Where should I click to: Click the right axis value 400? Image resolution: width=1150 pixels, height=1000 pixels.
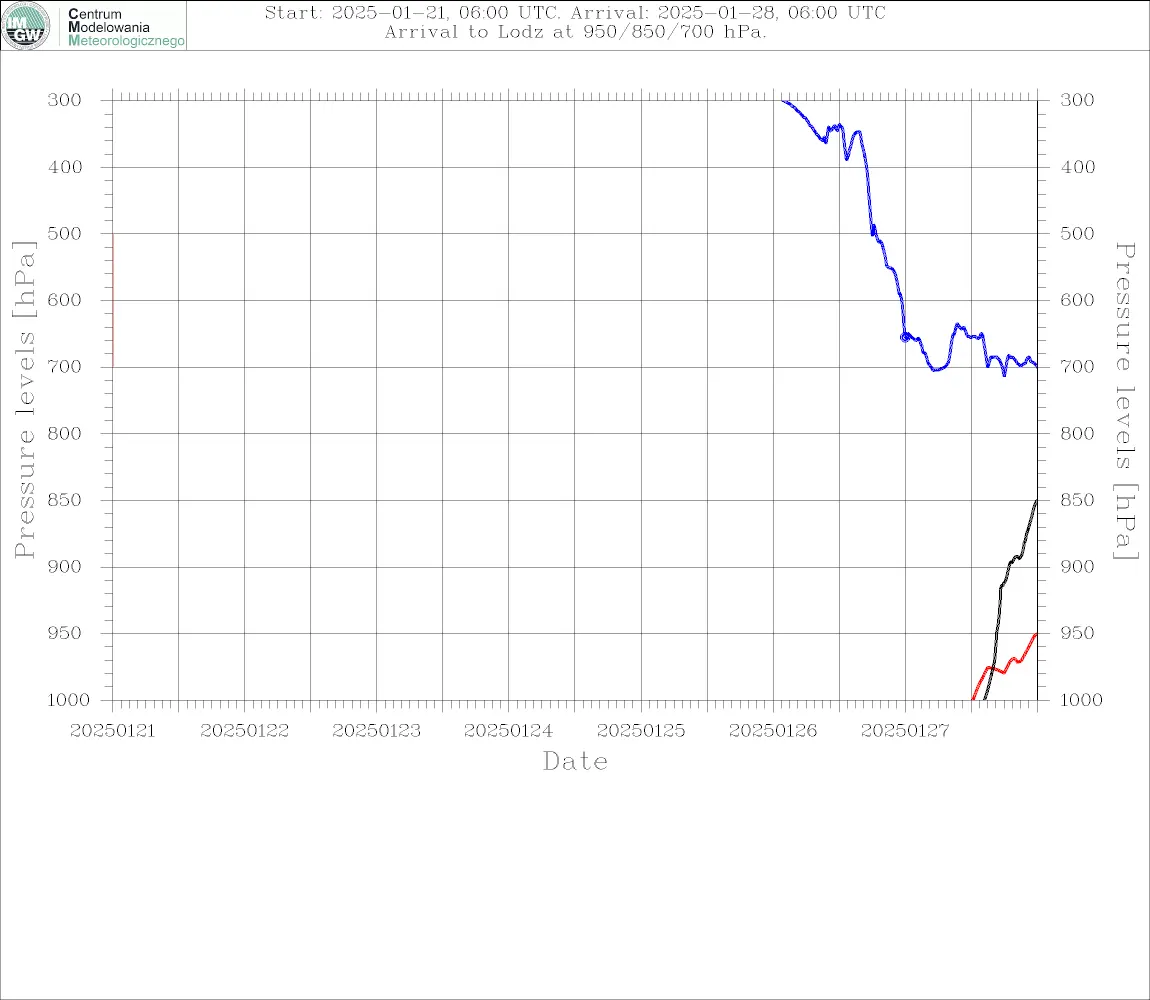tap(1077, 167)
